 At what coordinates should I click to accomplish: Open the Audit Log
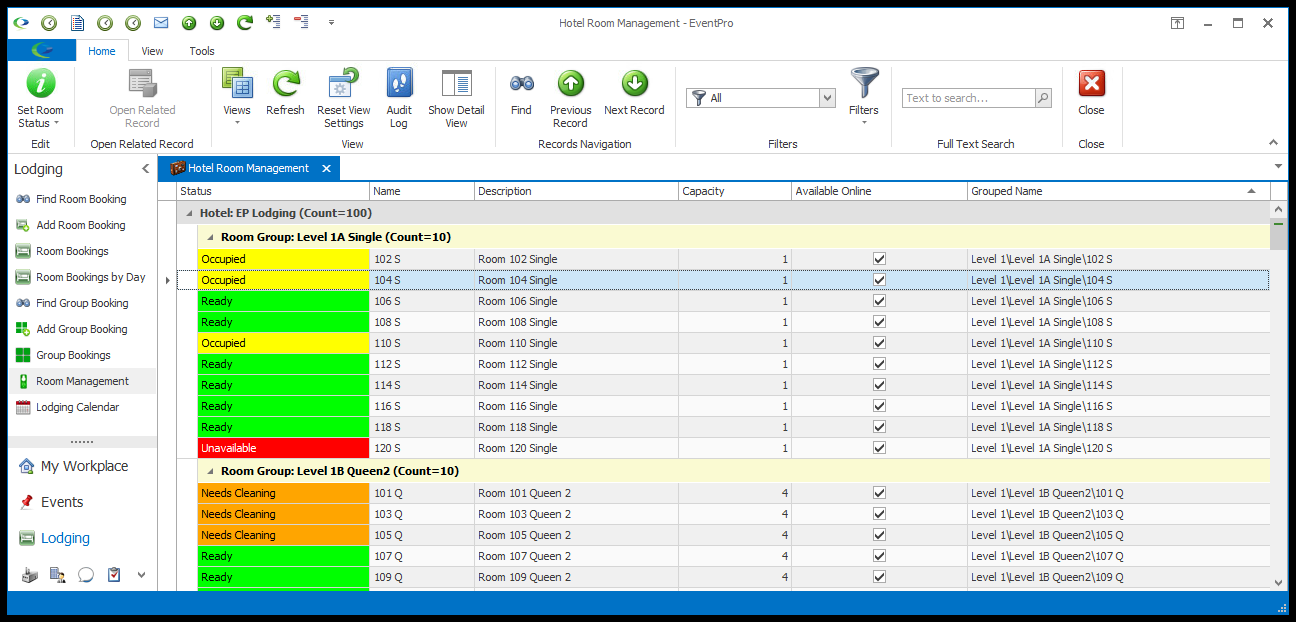pyautogui.click(x=399, y=98)
